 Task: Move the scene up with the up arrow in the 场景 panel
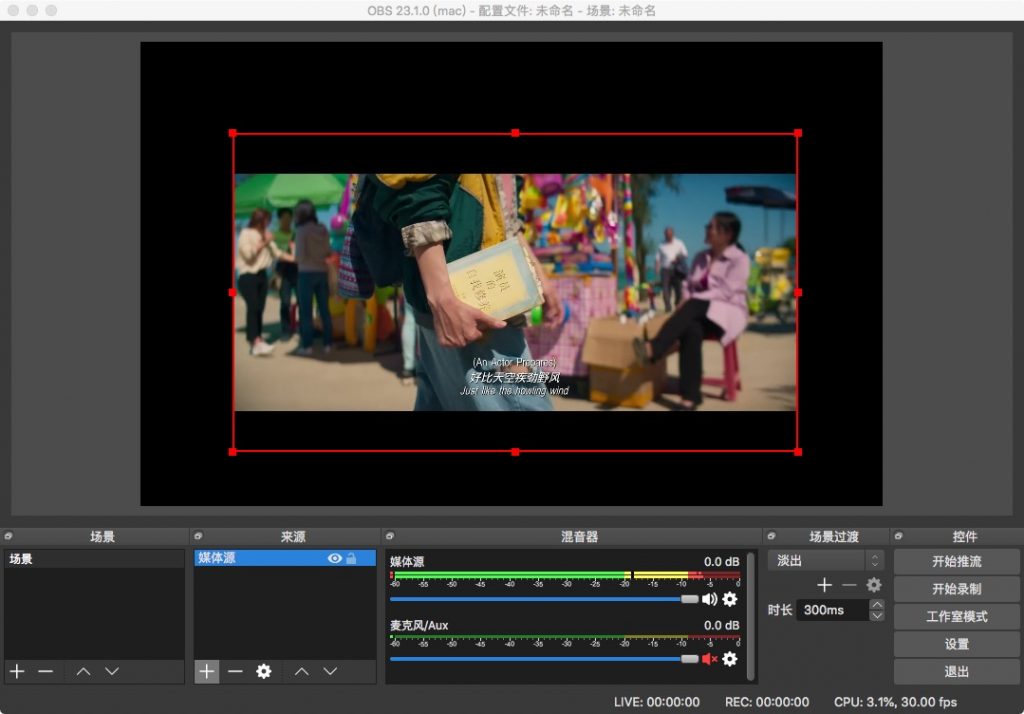point(83,671)
